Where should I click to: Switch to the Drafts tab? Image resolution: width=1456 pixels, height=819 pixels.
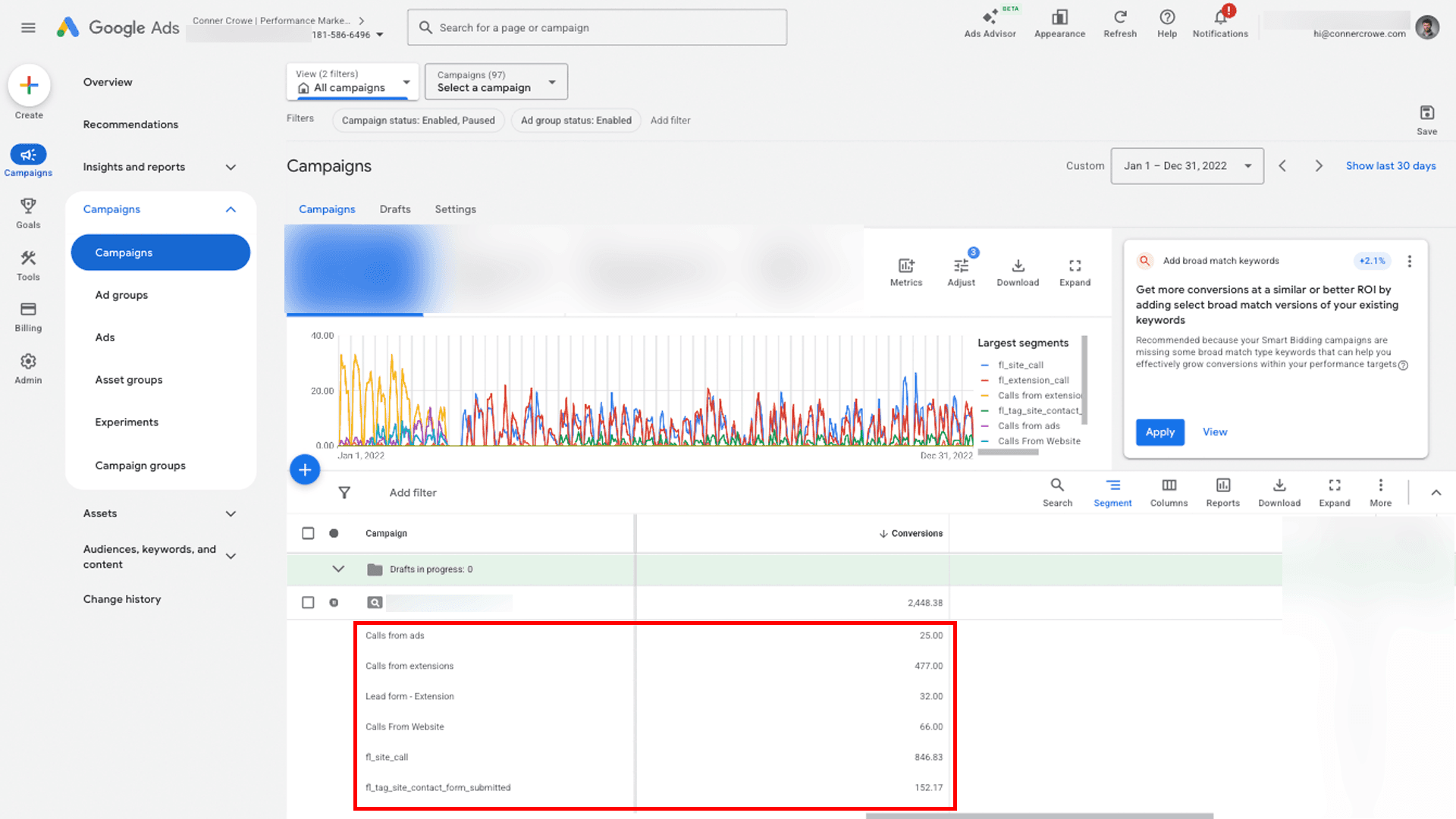[394, 209]
